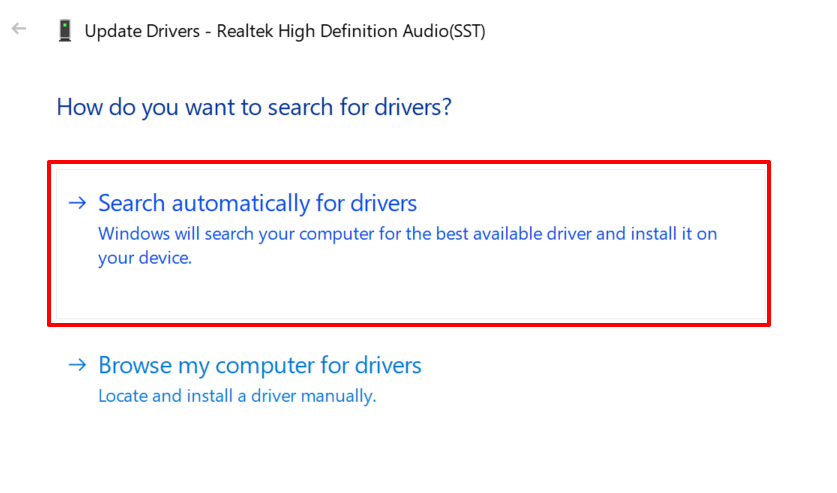Click the audio device icon beside Update Drivers

65,30
